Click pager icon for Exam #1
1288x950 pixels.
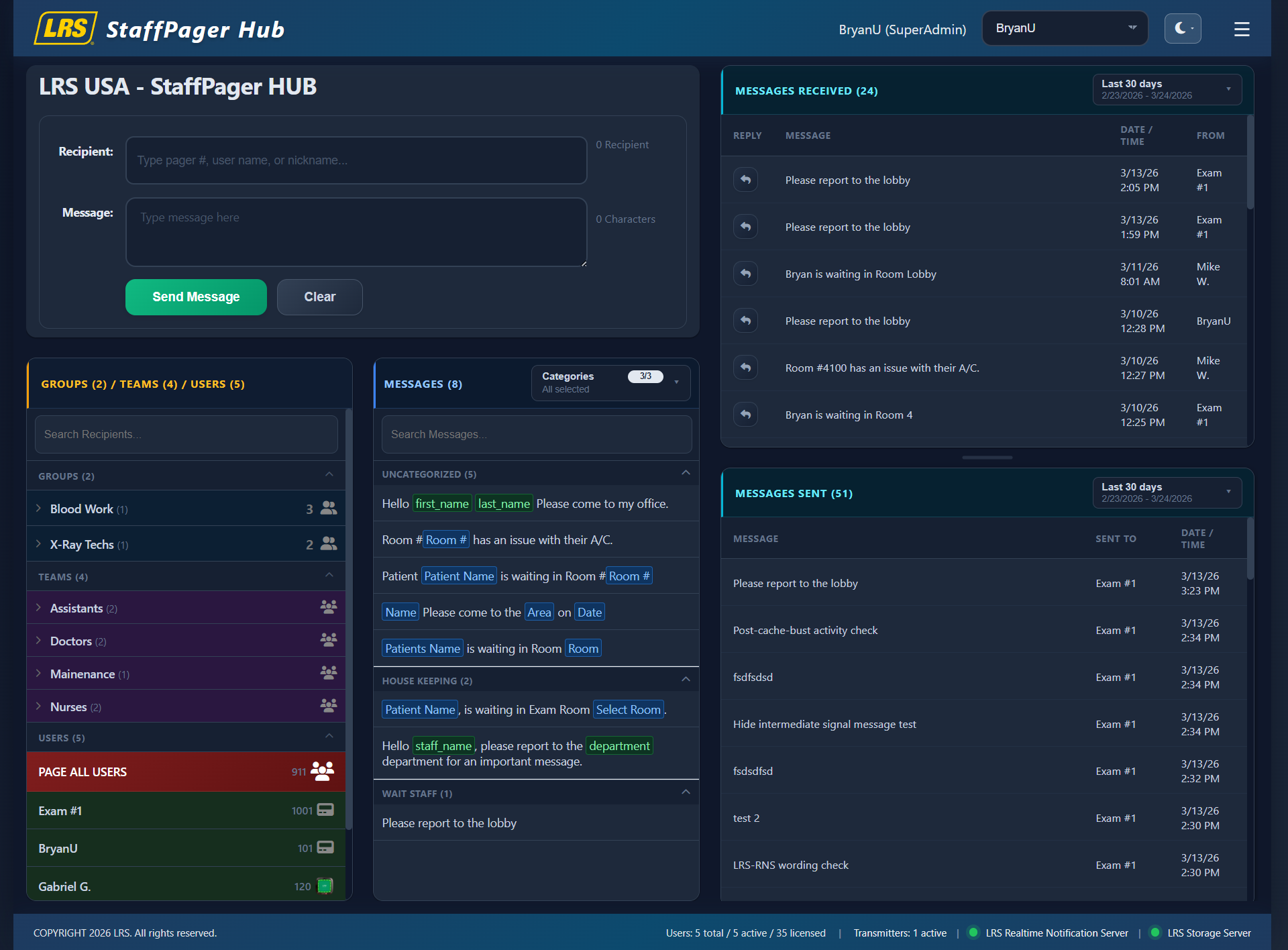(x=325, y=810)
